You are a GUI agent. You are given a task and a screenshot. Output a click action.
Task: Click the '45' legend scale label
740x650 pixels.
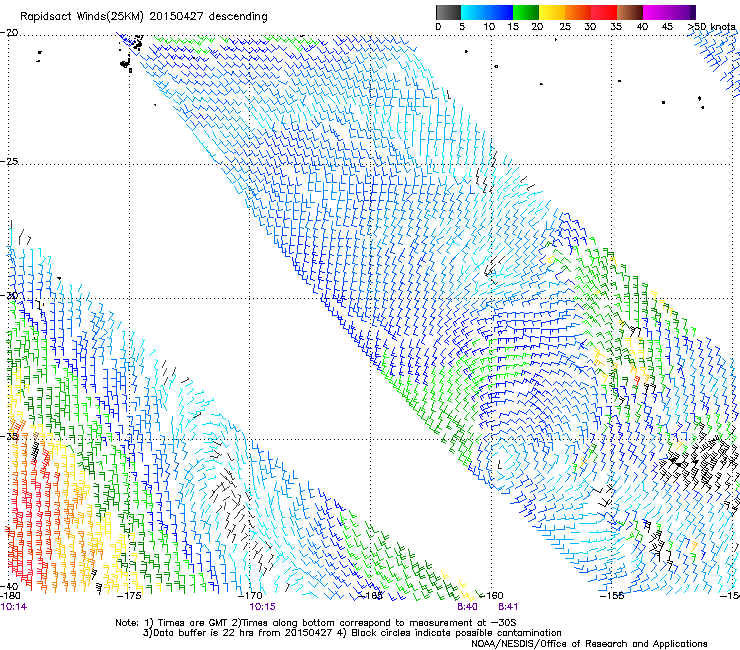click(x=667, y=27)
